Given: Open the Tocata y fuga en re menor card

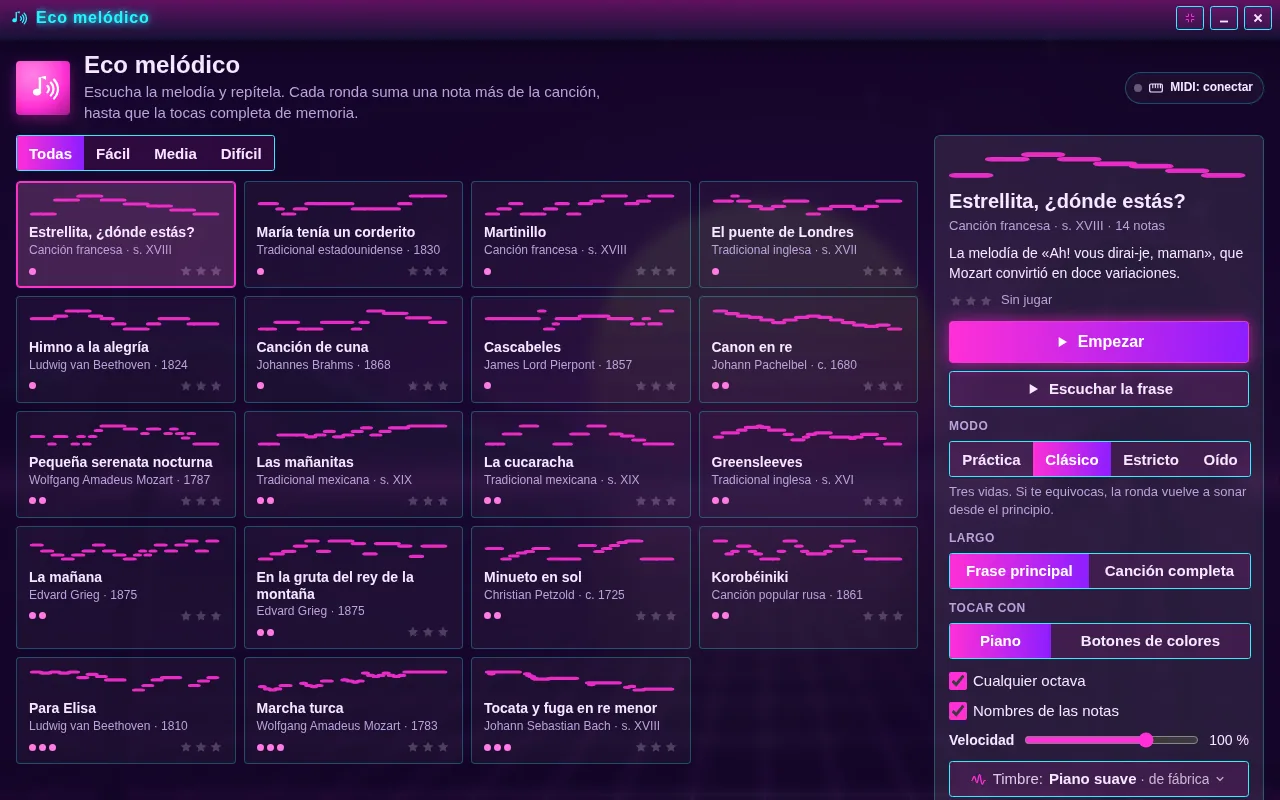Looking at the screenshot, I should coord(580,710).
